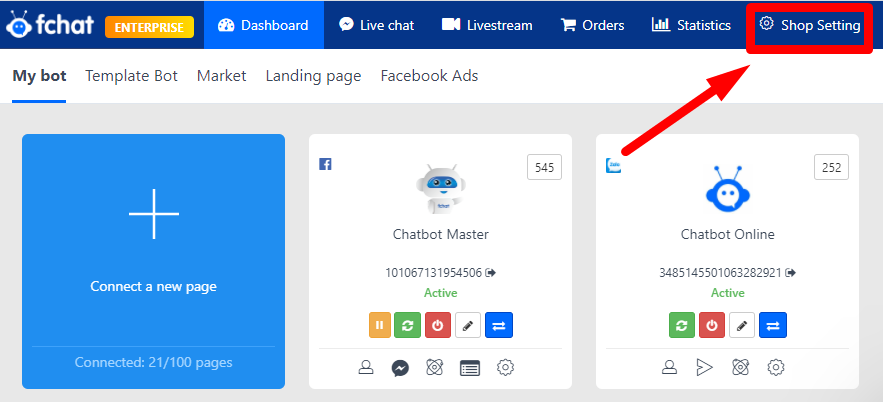Screen dimensions: 883x402
Task: Click the Chatbot Master robot avatar
Action: pyautogui.click(x=440, y=189)
